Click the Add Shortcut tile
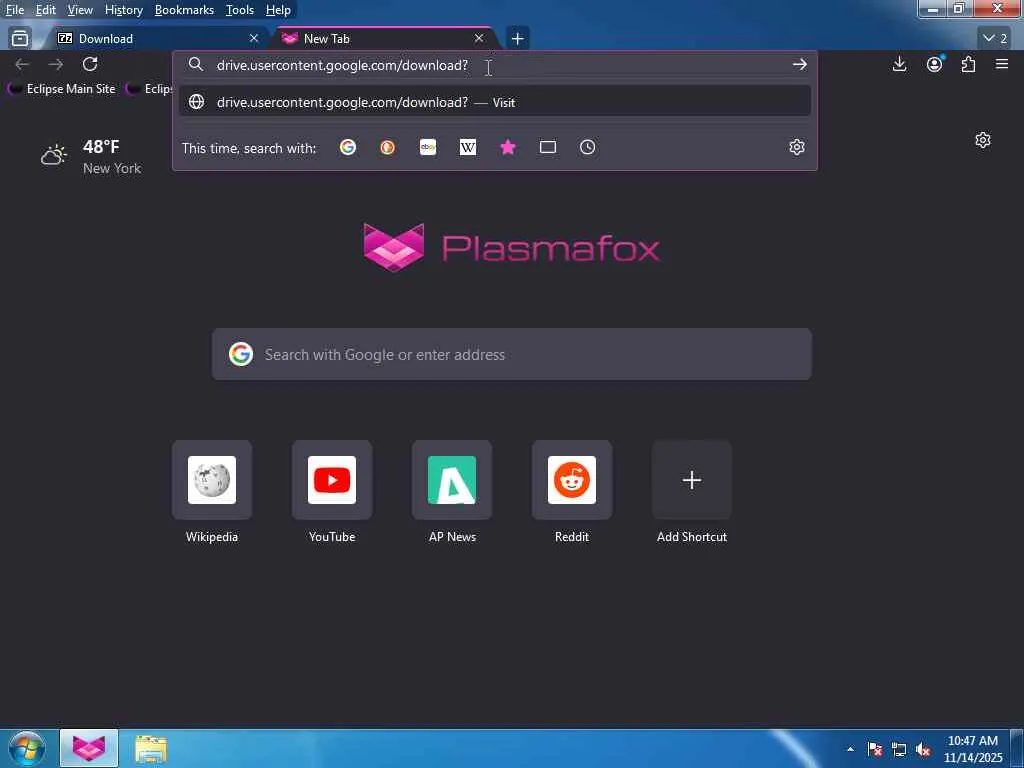Image resolution: width=1024 pixels, height=768 pixels. click(692, 480)
